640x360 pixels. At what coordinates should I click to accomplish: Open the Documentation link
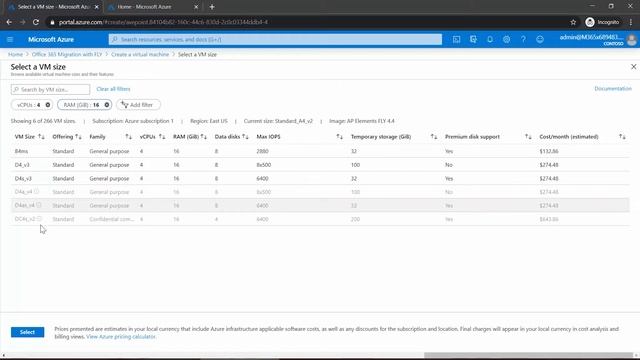tap(613, 89)
